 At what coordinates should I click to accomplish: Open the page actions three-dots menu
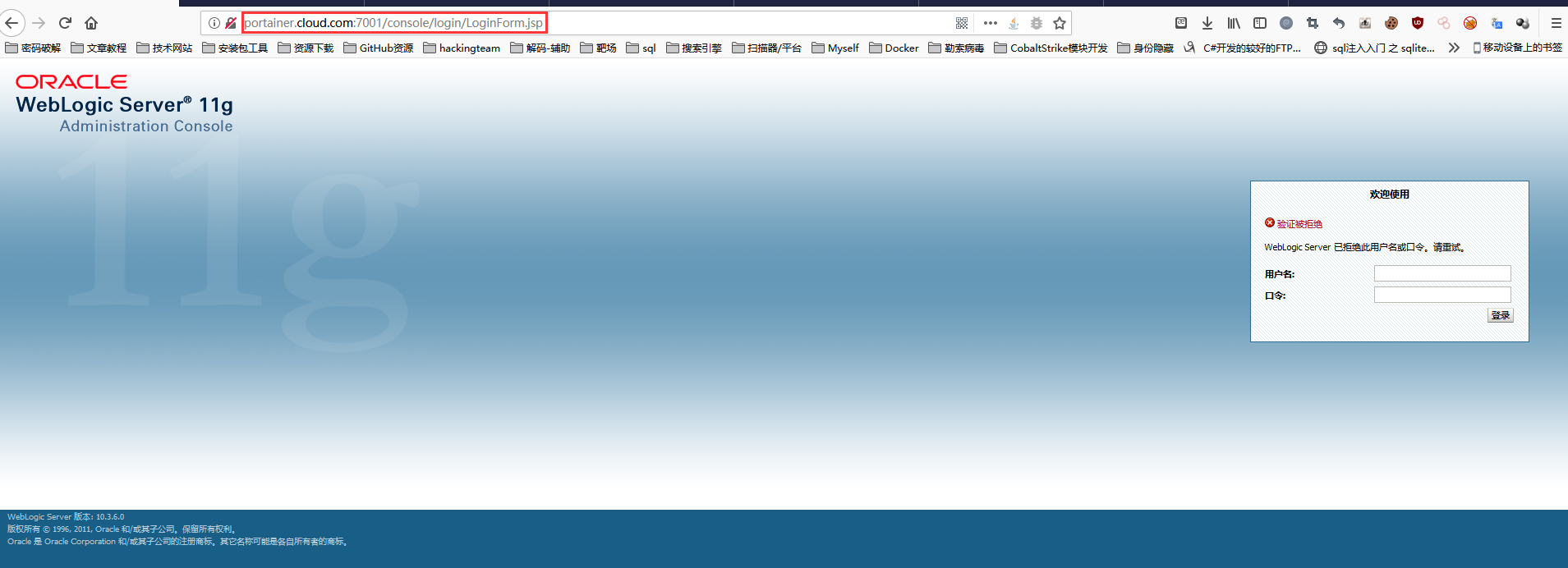click(991, 23)
